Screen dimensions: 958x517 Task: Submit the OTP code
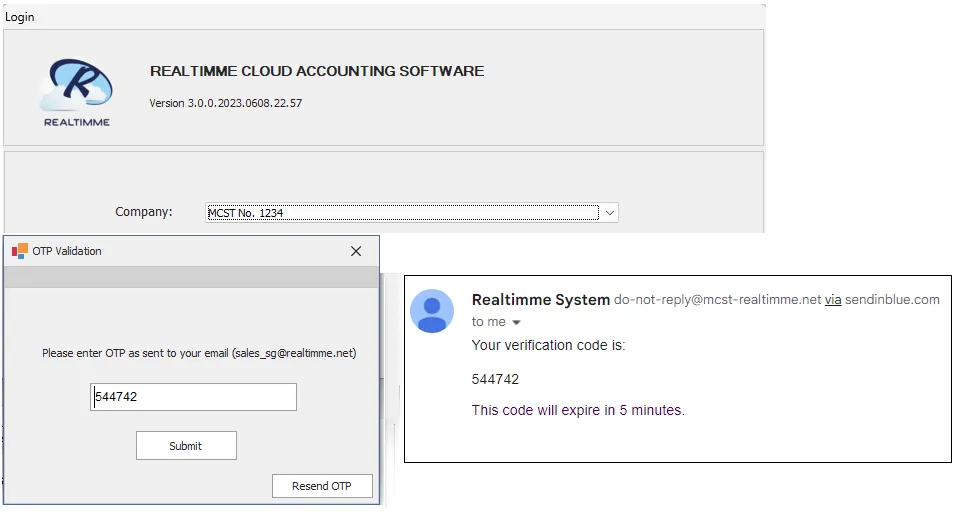pos(186,446)
